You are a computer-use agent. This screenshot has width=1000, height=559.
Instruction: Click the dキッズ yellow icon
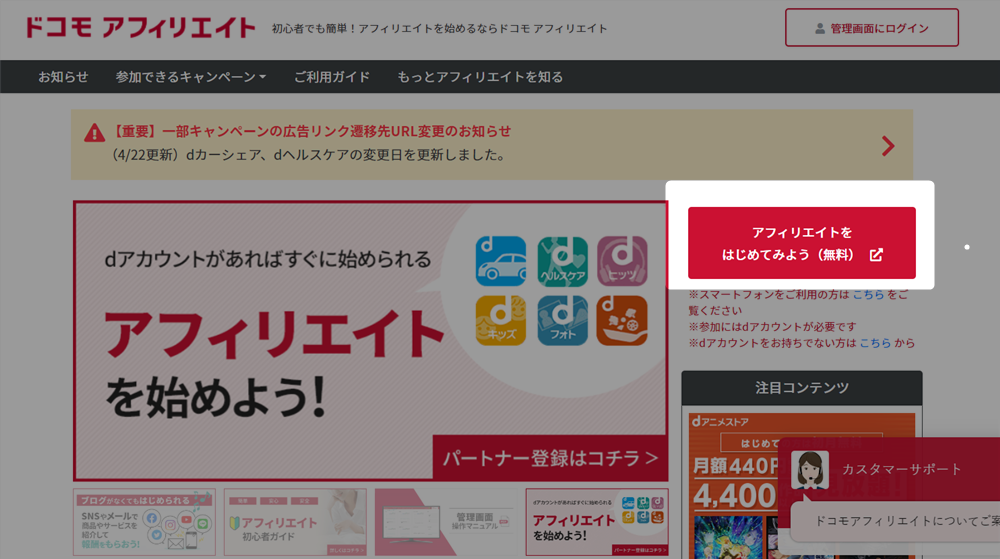pyautogui.click(x=501, y=320)
